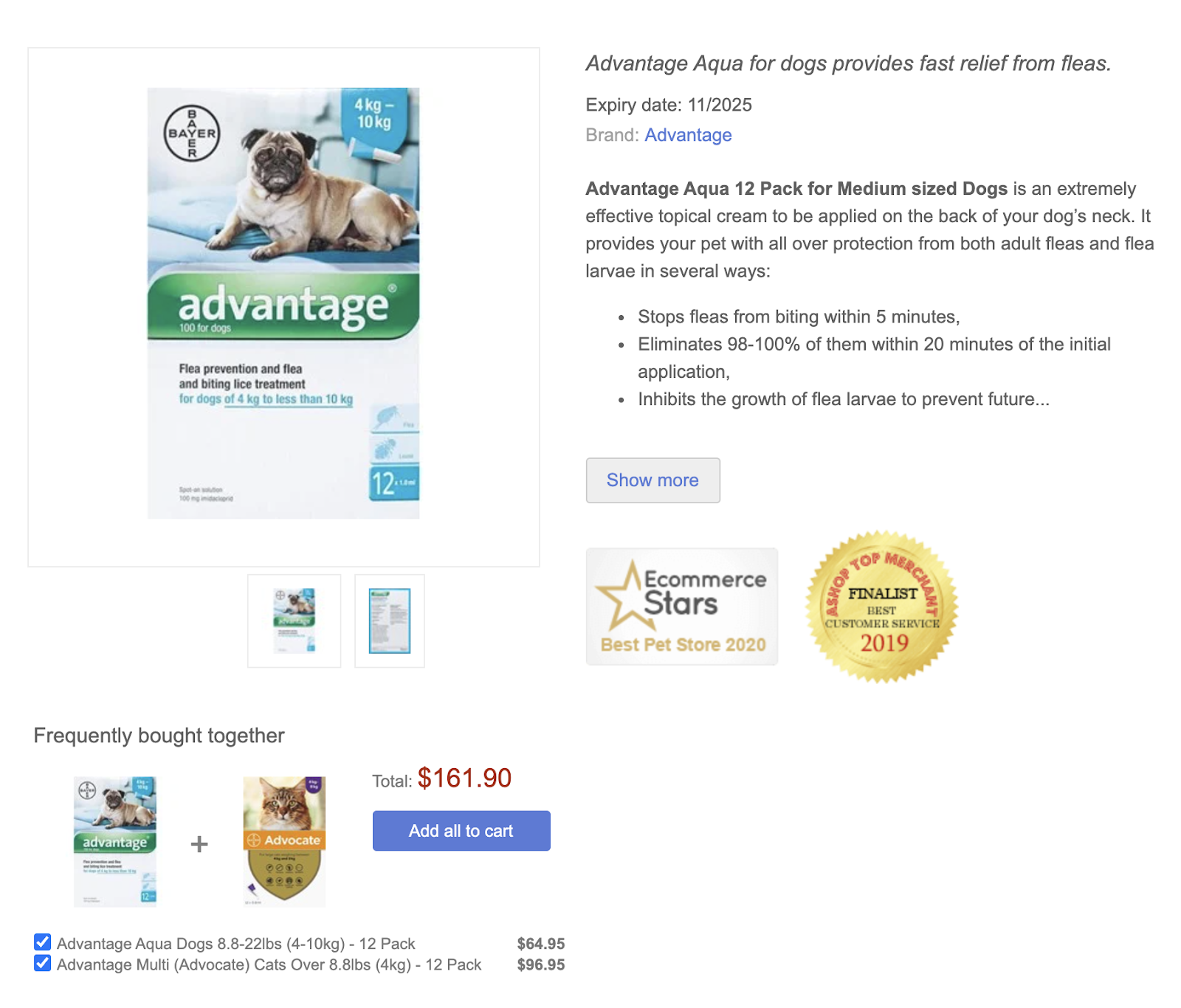This screenshot has height=1008, width=1181.
Task: Click the 12 pack badge on product box
Action: tap(393, 483)
